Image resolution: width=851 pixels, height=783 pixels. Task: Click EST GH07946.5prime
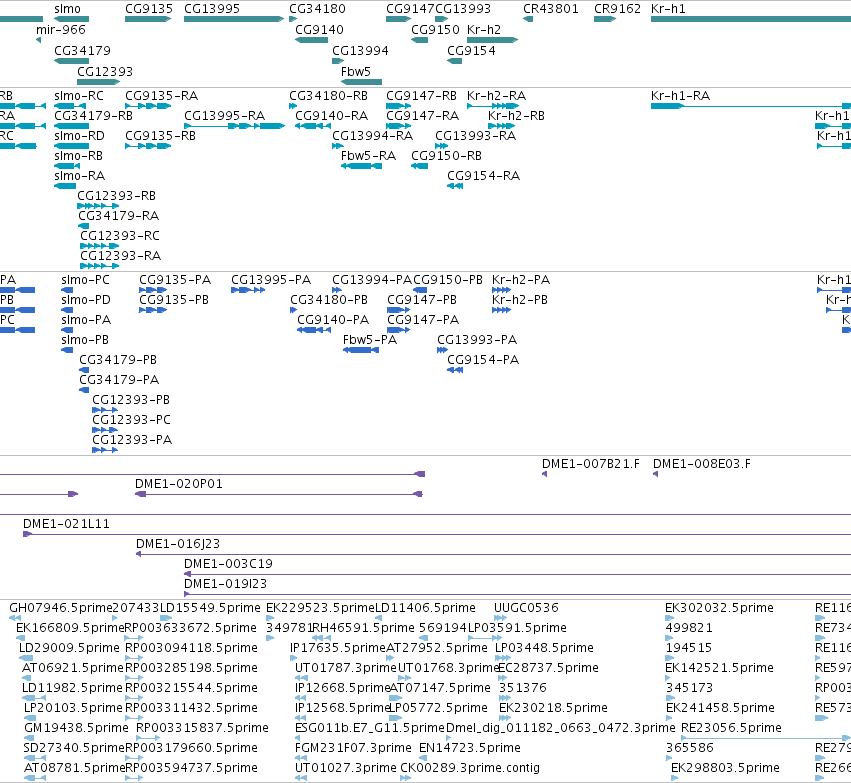tap(61, 608)
